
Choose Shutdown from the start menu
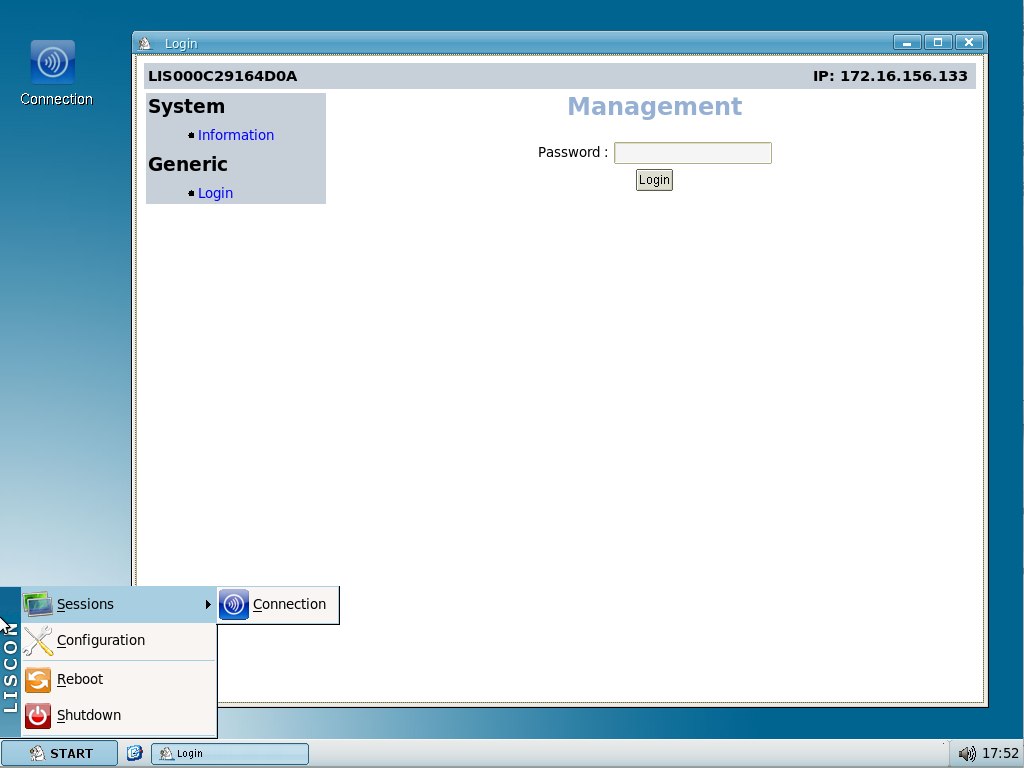(89, 715)
